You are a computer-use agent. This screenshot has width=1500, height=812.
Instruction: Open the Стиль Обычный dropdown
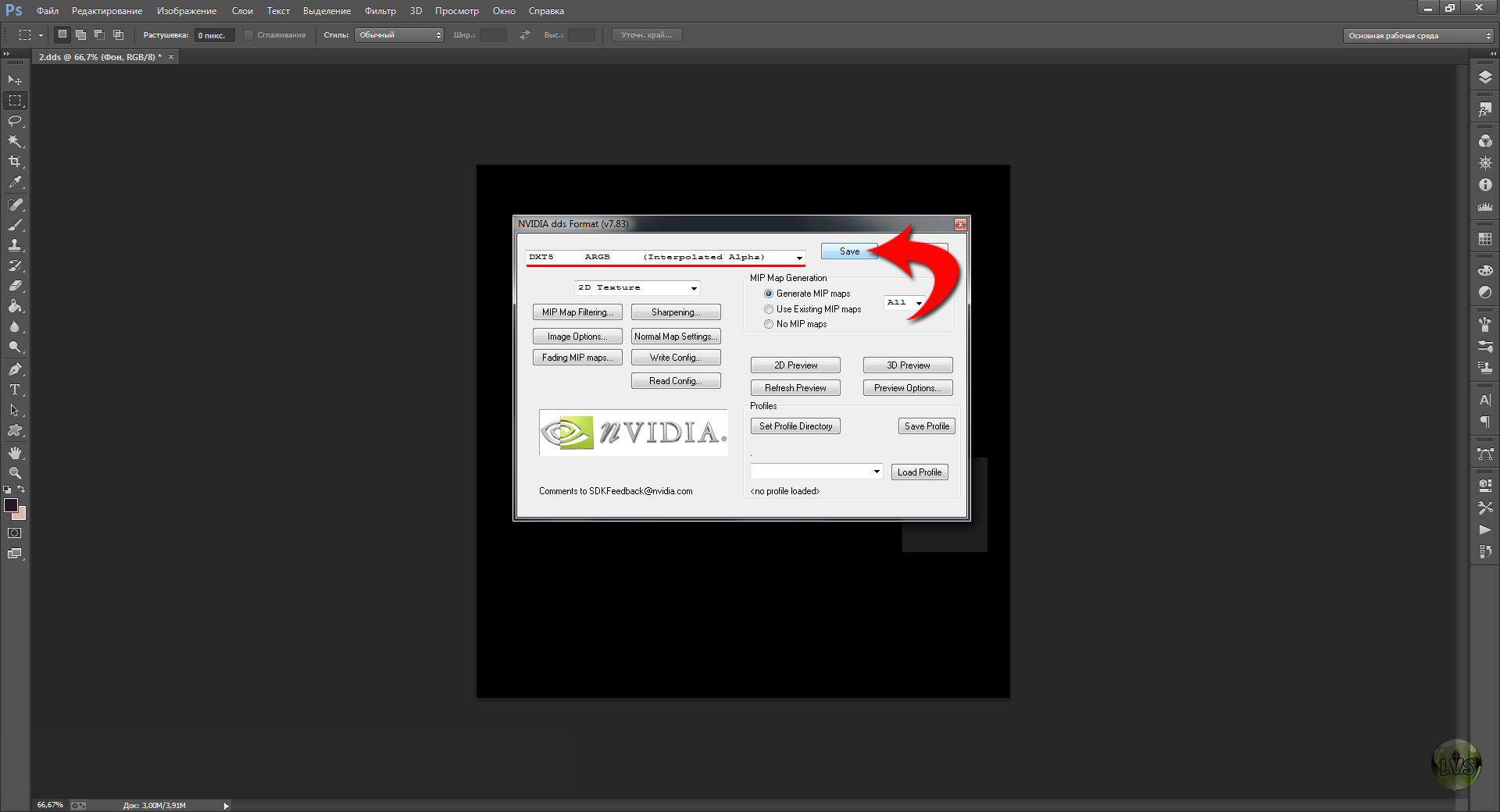(x=399, y=35)
